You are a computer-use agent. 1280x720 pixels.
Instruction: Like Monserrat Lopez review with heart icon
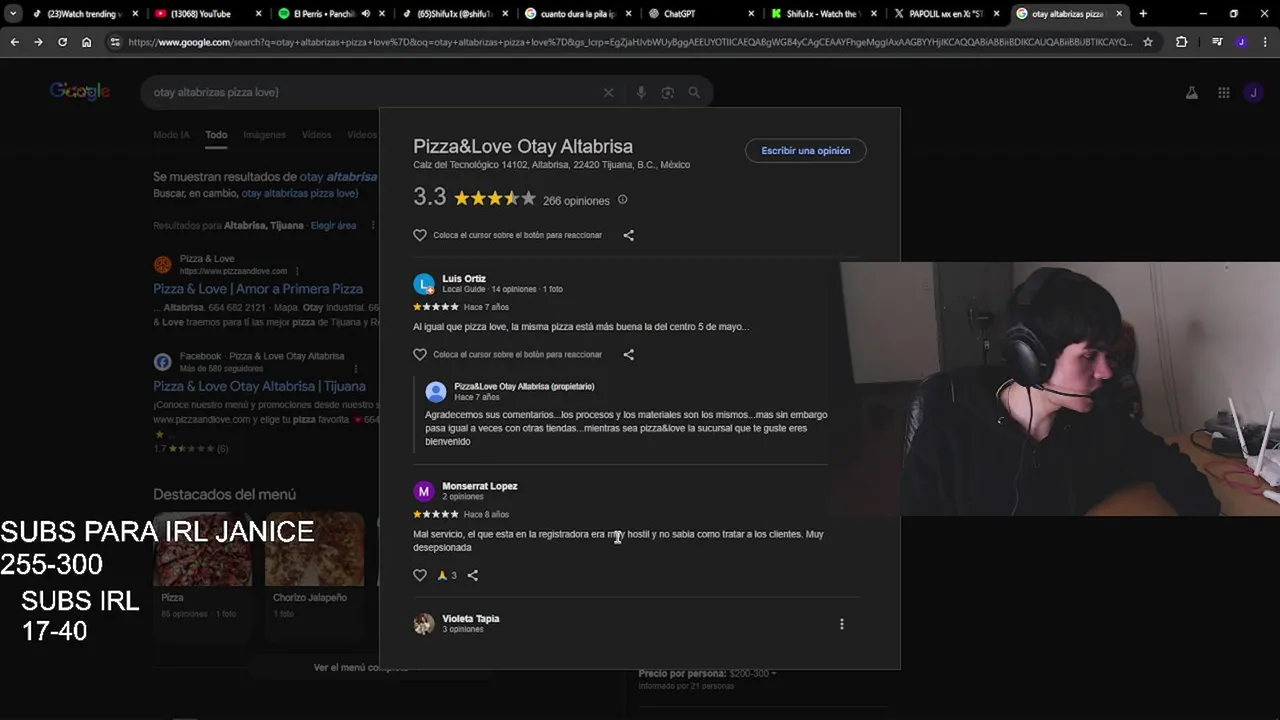(x=420, y=575)
